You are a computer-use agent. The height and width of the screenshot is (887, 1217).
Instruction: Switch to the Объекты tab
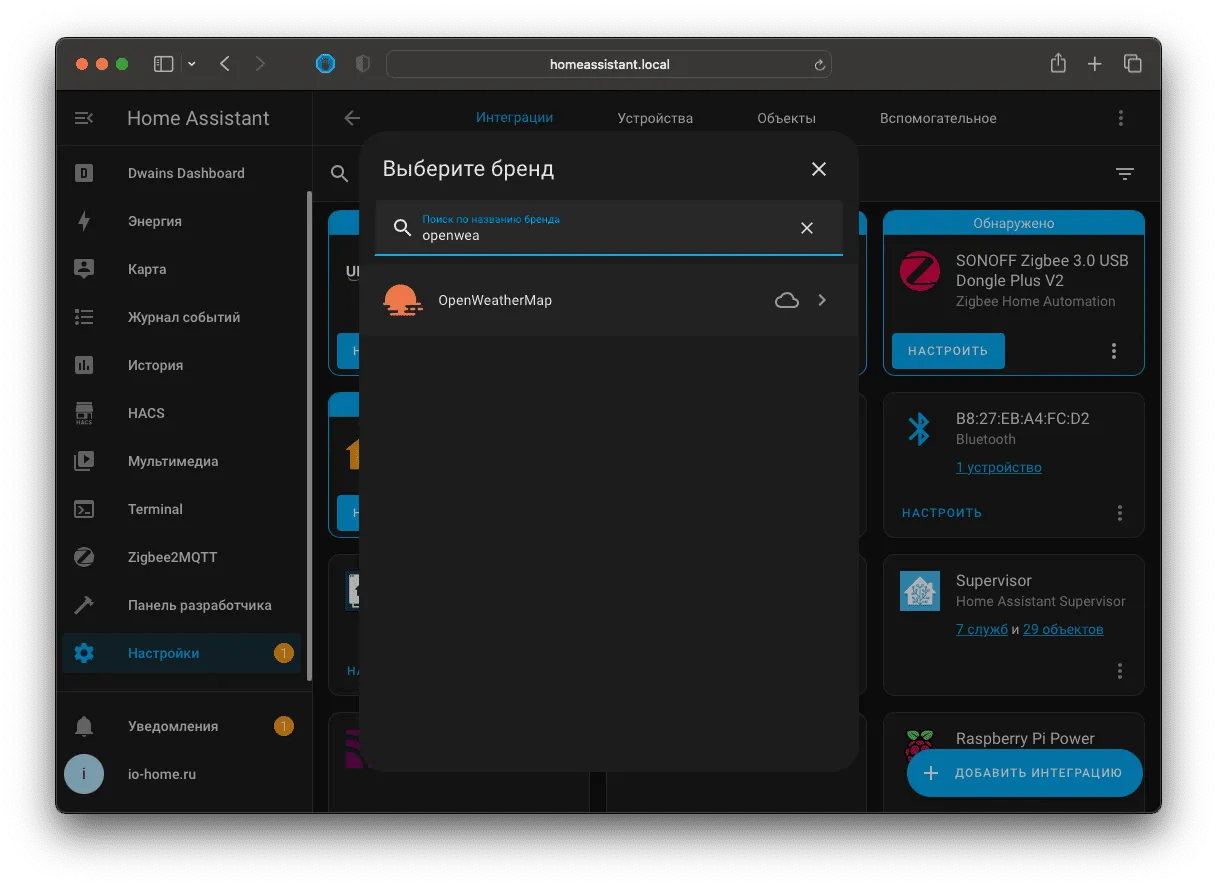pyautogui.click(x=786, y=118)
